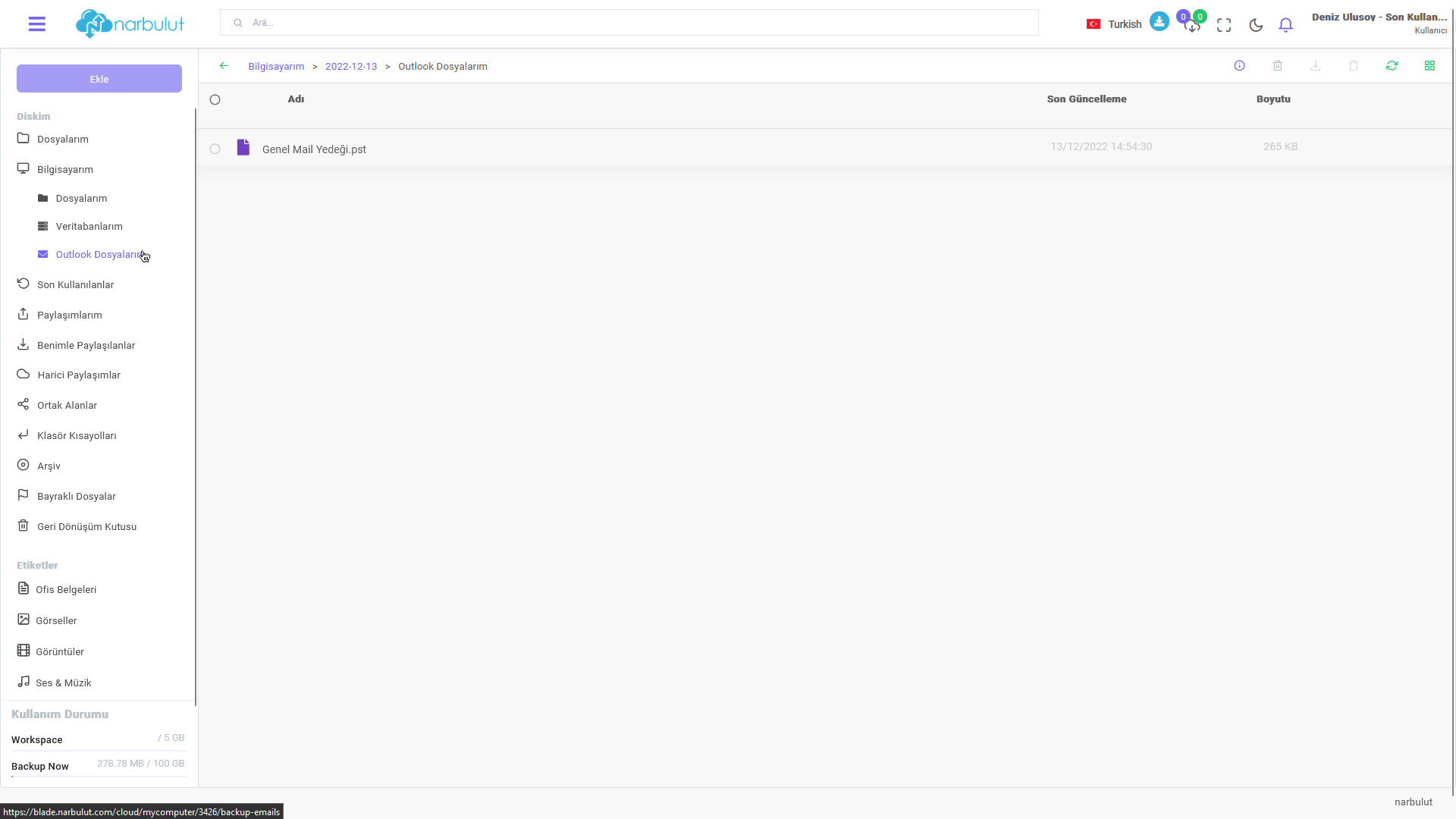Collapse the Bilgisayarım tree item
Image resolution: width=1456 pixels, height=819 pixels.
click(64, 169)
